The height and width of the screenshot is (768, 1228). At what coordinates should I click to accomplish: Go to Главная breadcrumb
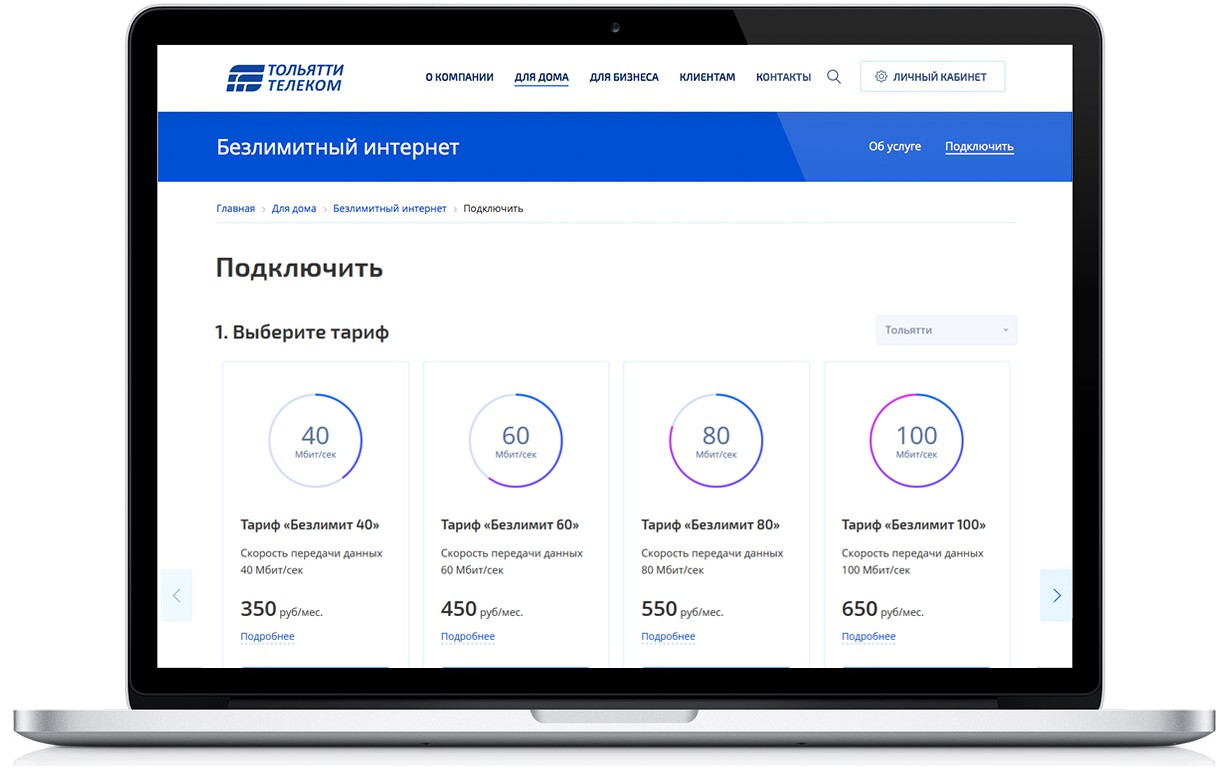pos(235,209)
